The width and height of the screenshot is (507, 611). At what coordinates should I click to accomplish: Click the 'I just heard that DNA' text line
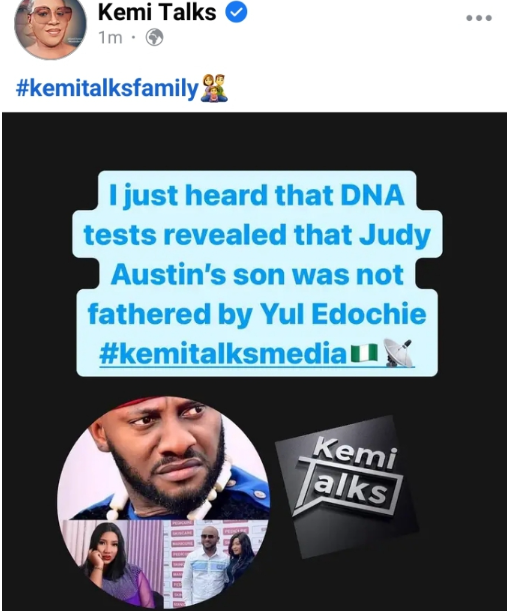[x=256, y=194]
